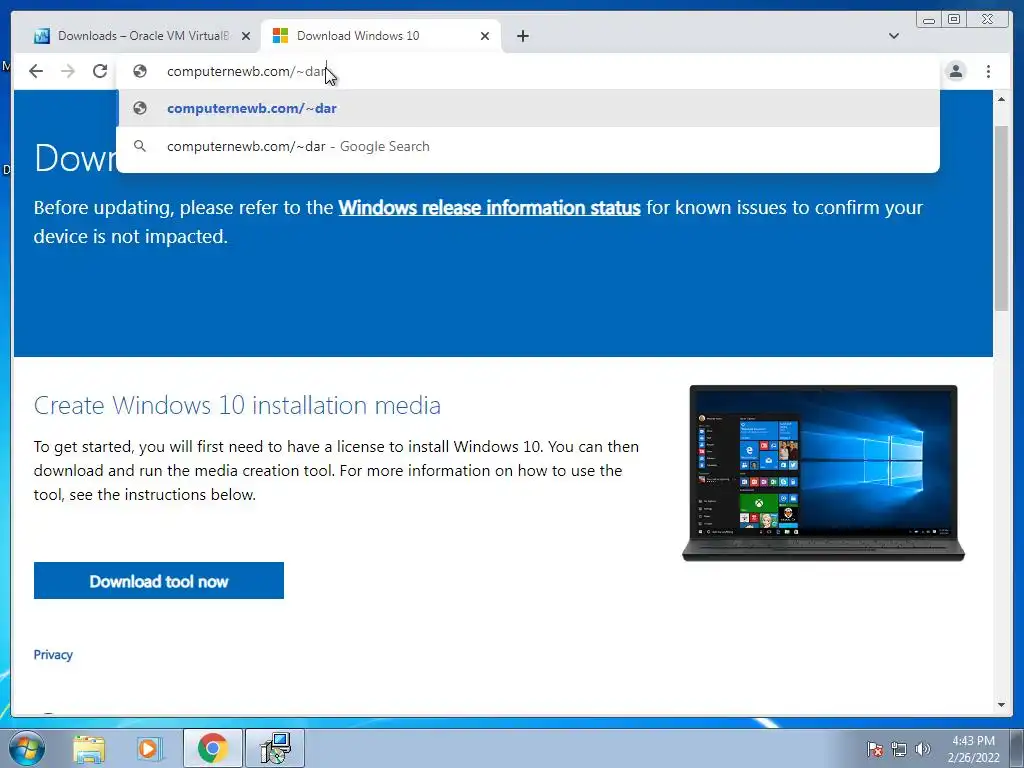Launch Windows Media Player from taskbar

coord(149,748)
